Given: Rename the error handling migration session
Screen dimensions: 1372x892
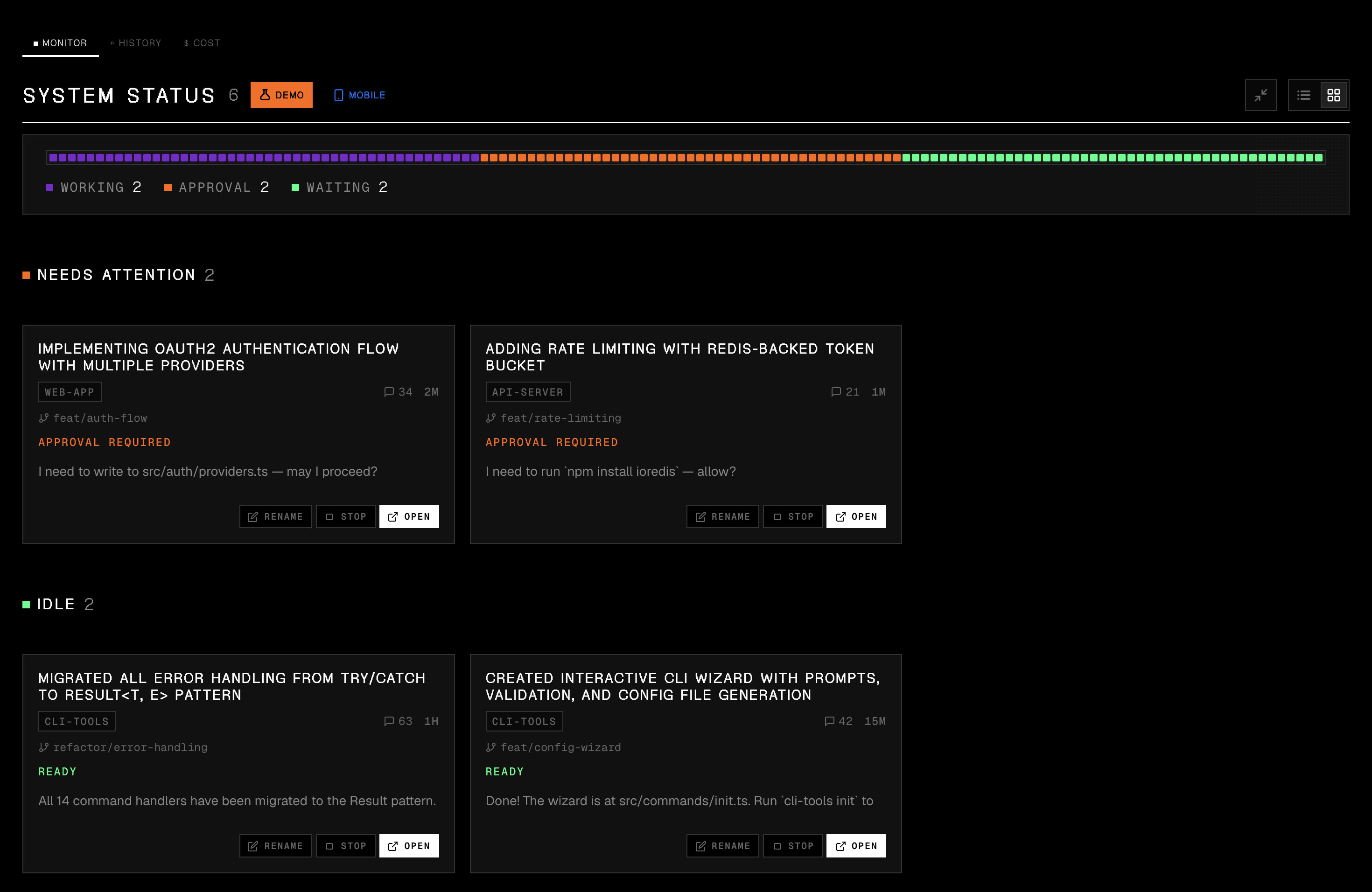Looking at the screenshot, I should [x=275, y=846].
